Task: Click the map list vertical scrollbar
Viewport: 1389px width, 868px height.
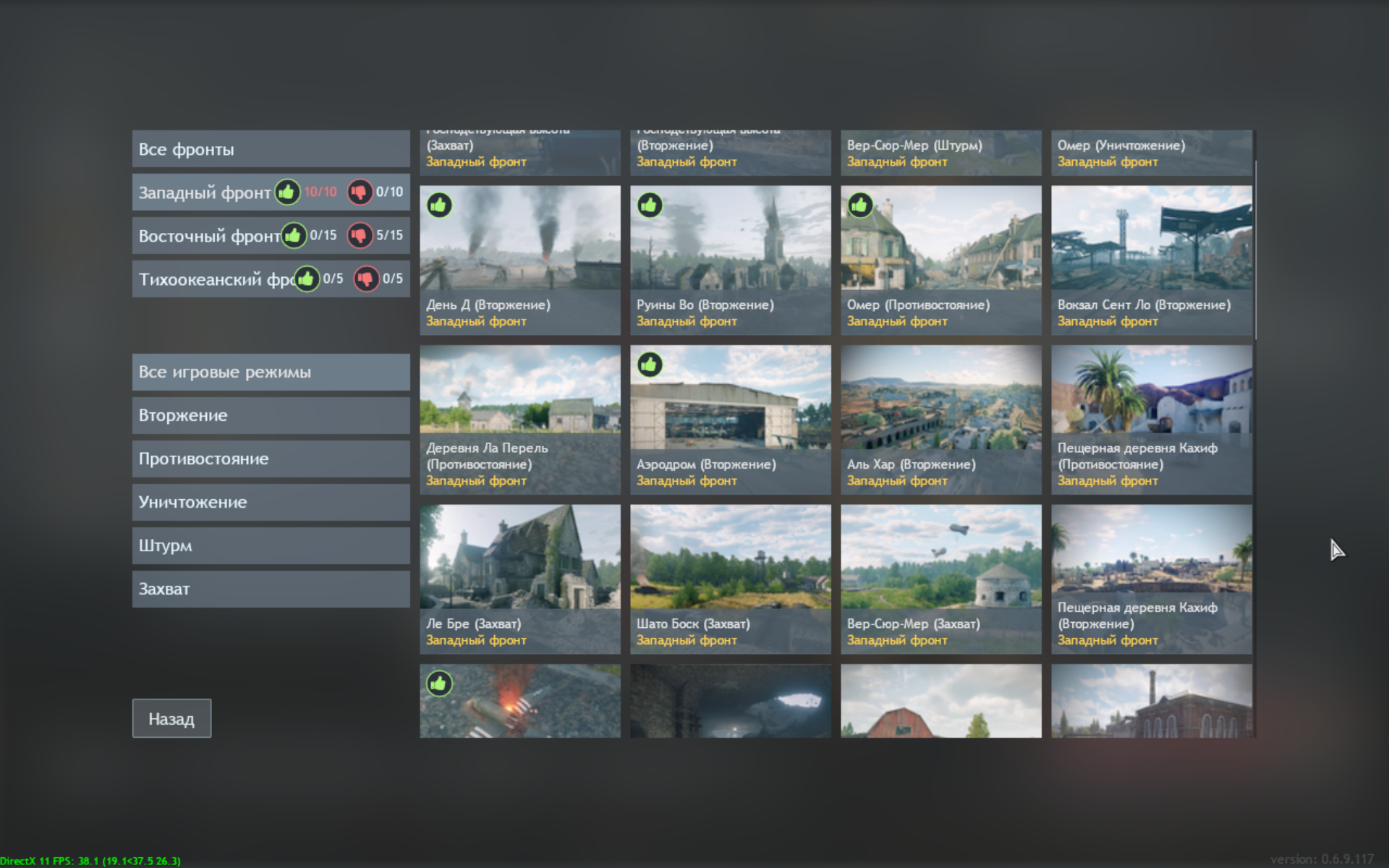Action: tap(1255, 250)
